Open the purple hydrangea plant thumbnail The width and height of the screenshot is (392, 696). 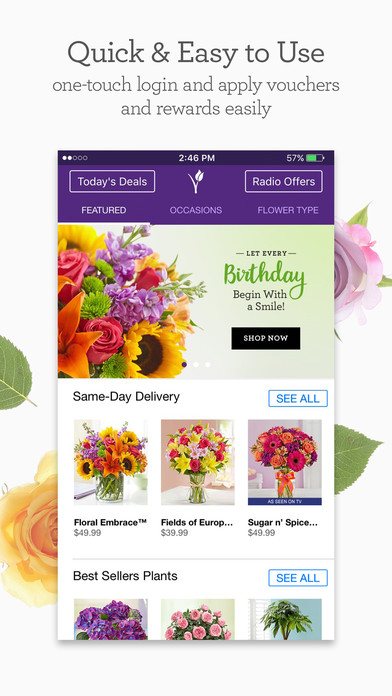tap(111, 619)
